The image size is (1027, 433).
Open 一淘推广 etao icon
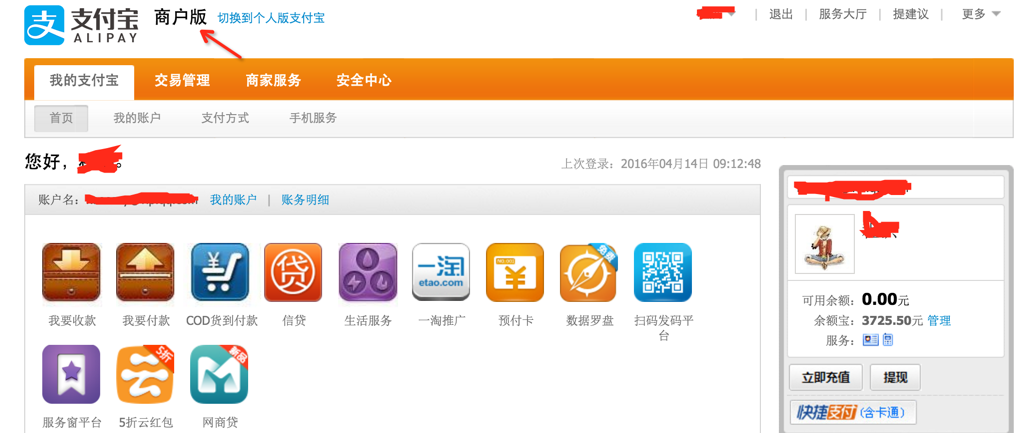(x=441, y=272)
